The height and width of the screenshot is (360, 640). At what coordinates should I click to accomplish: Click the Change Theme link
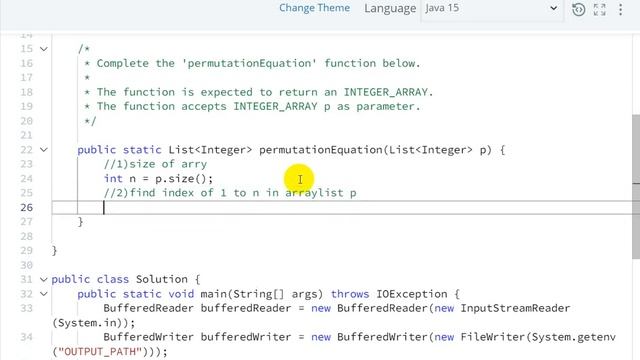point(314,8)
